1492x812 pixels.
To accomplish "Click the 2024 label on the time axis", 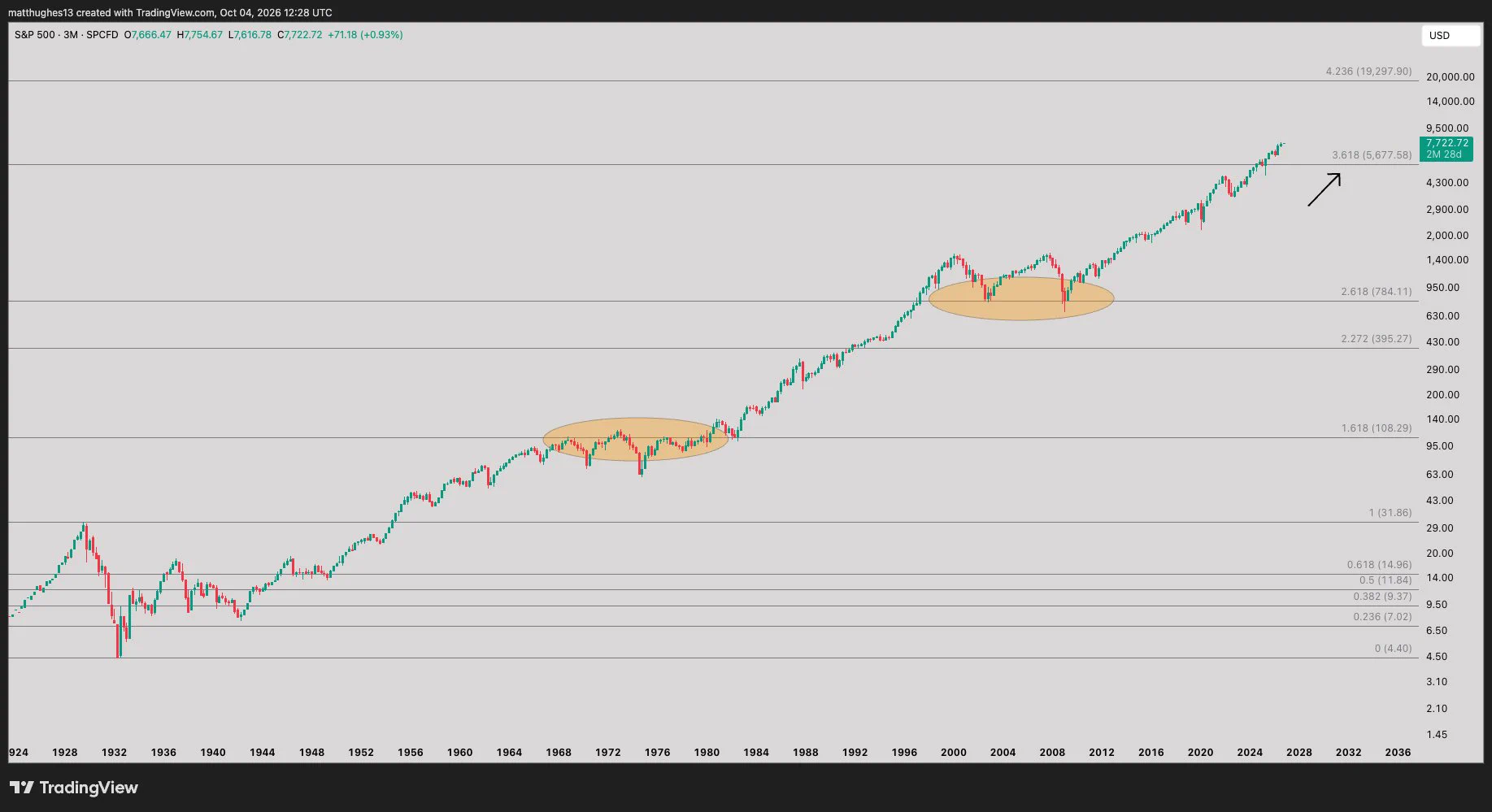I will tap(1250, 753).
